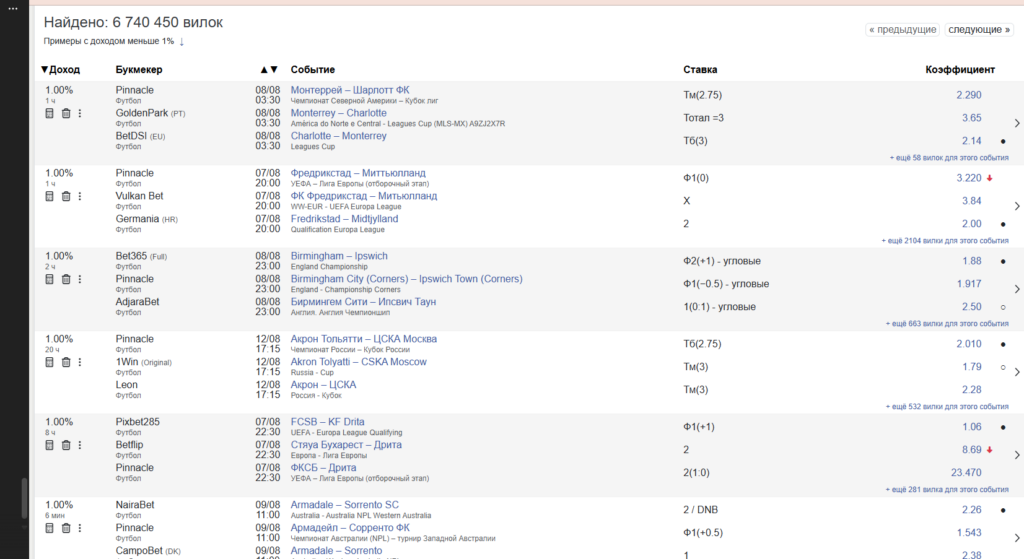Open '+ ещё 58 вилок для этого события'
Image resolution: width=1024 pixels, height=559 pixels.
949,158
